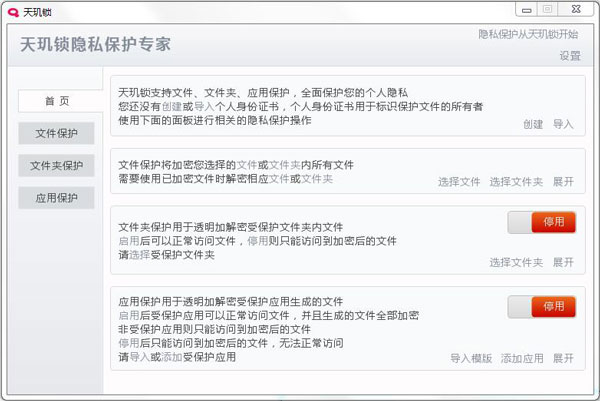
Task: Click the inline 导入 link in certificate text
Action: pos(204,106)
